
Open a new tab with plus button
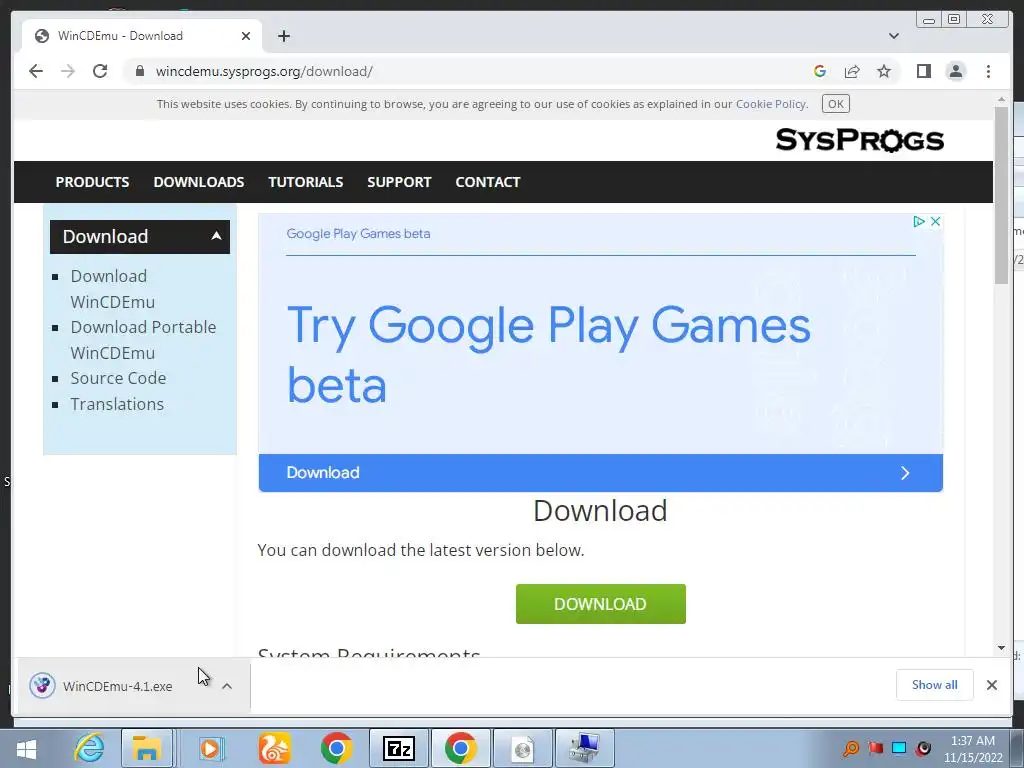pyautogui.click(x=283, y=36)
